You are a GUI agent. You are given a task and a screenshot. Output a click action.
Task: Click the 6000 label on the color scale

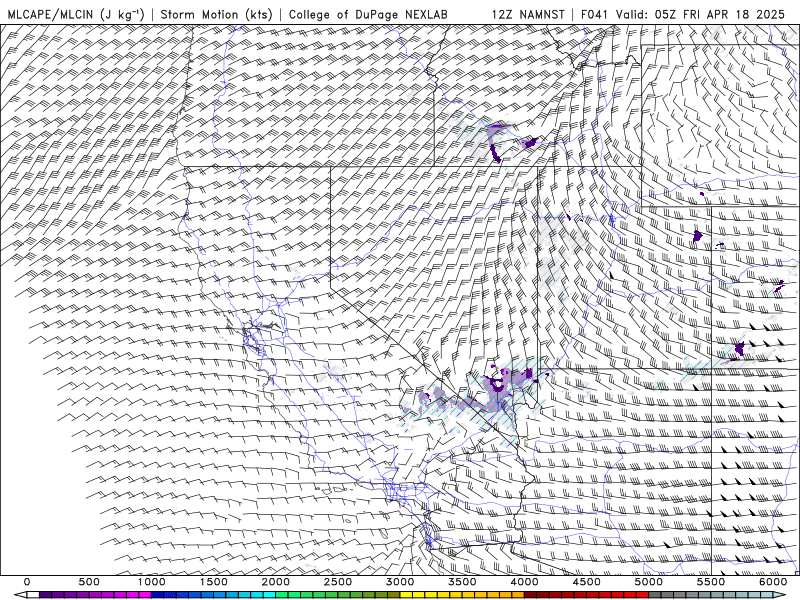point(774,582)
